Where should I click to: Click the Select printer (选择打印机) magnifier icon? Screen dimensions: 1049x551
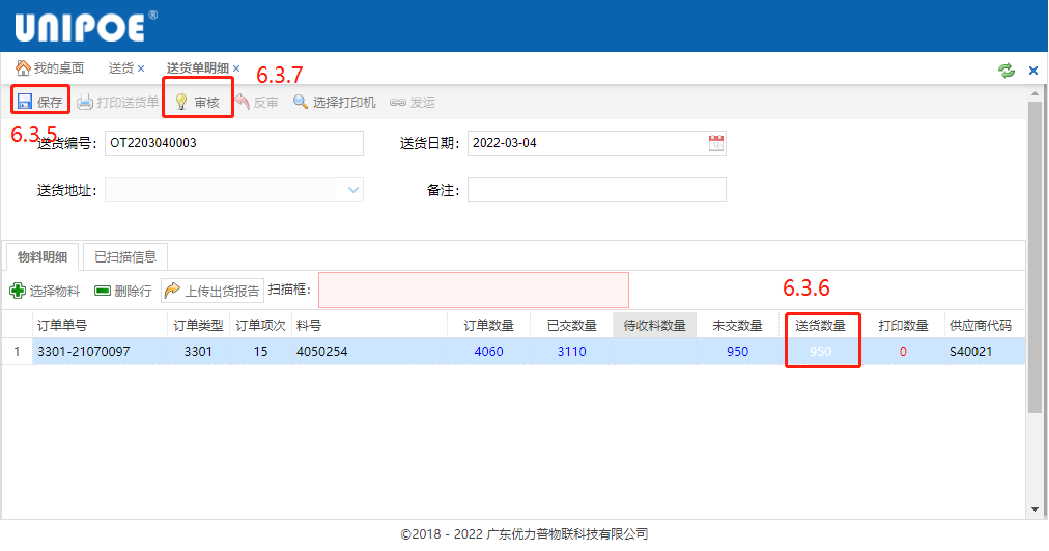300,102
